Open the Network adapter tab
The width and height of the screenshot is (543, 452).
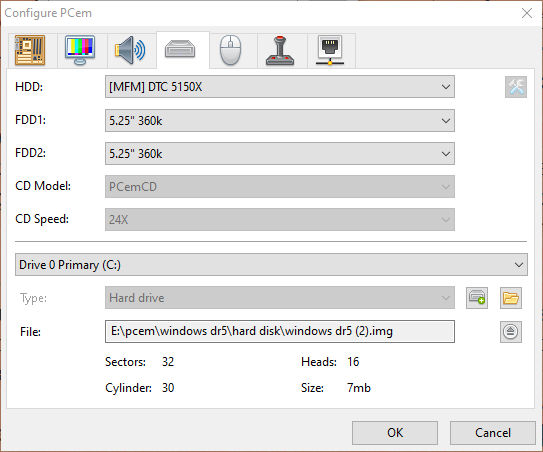coord(330,50)
